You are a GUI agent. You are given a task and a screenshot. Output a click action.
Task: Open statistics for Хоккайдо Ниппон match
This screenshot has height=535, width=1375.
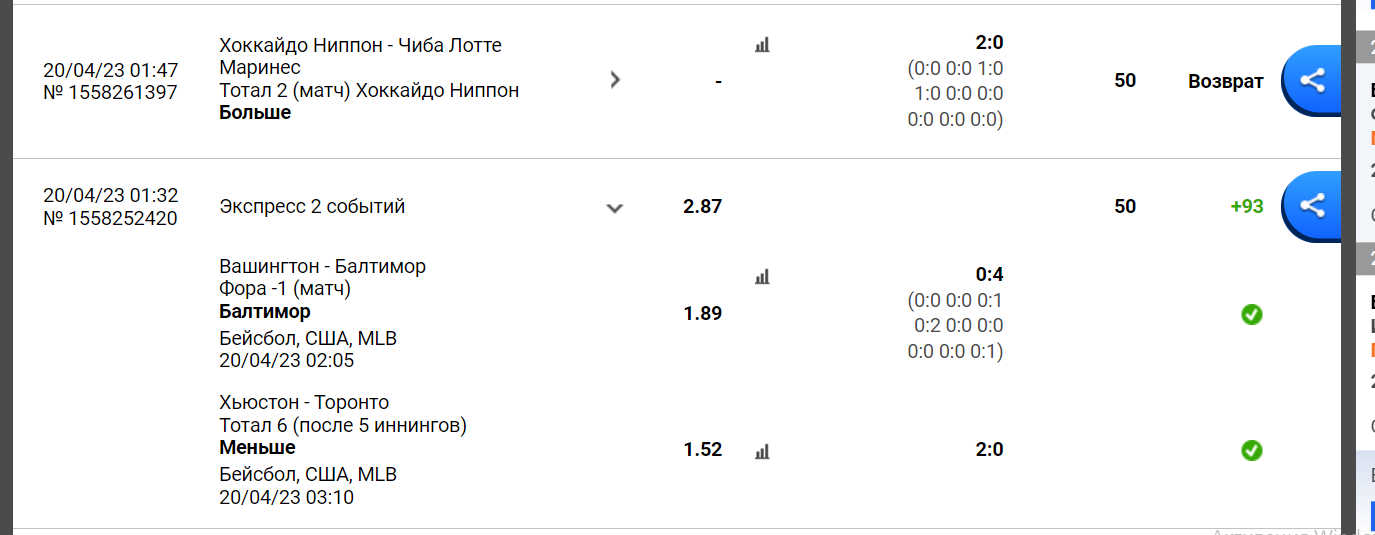(762, 45)
